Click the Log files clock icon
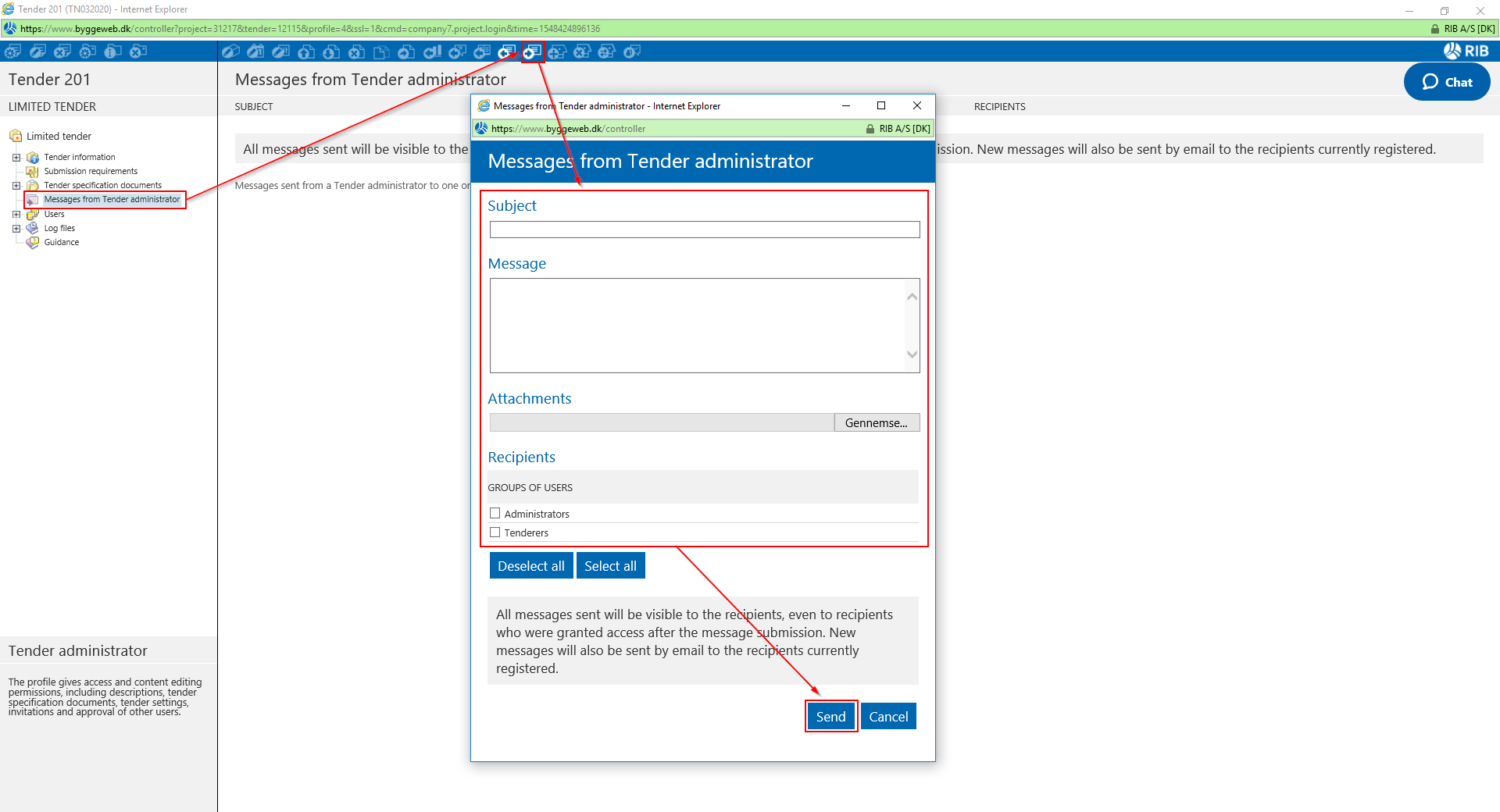Screen dimensions: 1500x812 click(33, 228)
